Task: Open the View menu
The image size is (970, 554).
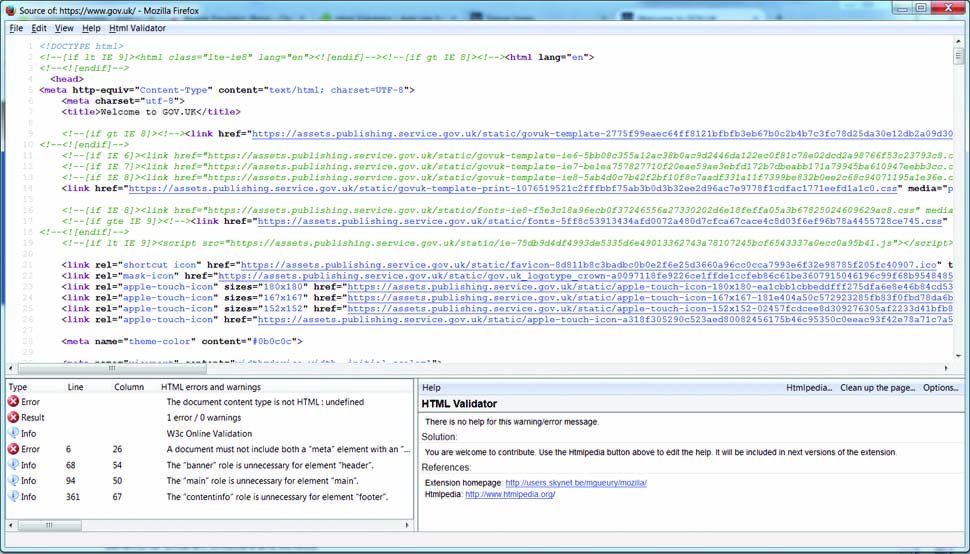Action: pos(64,28)
